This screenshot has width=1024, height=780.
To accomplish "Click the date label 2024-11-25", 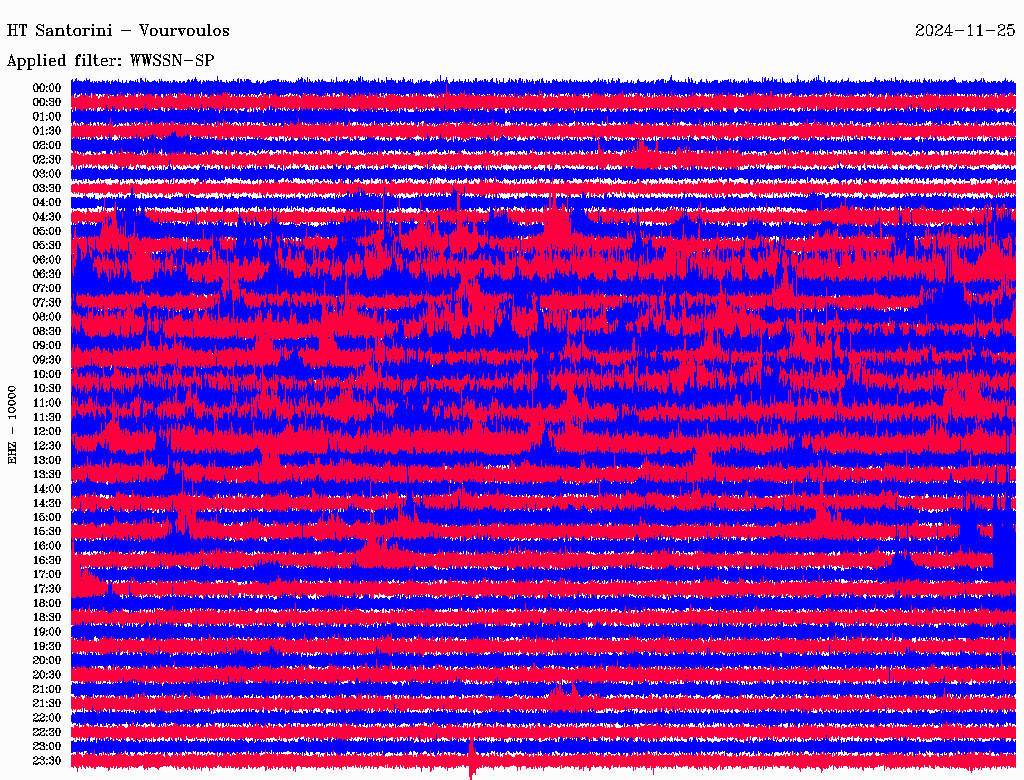I will pos(965,31).
